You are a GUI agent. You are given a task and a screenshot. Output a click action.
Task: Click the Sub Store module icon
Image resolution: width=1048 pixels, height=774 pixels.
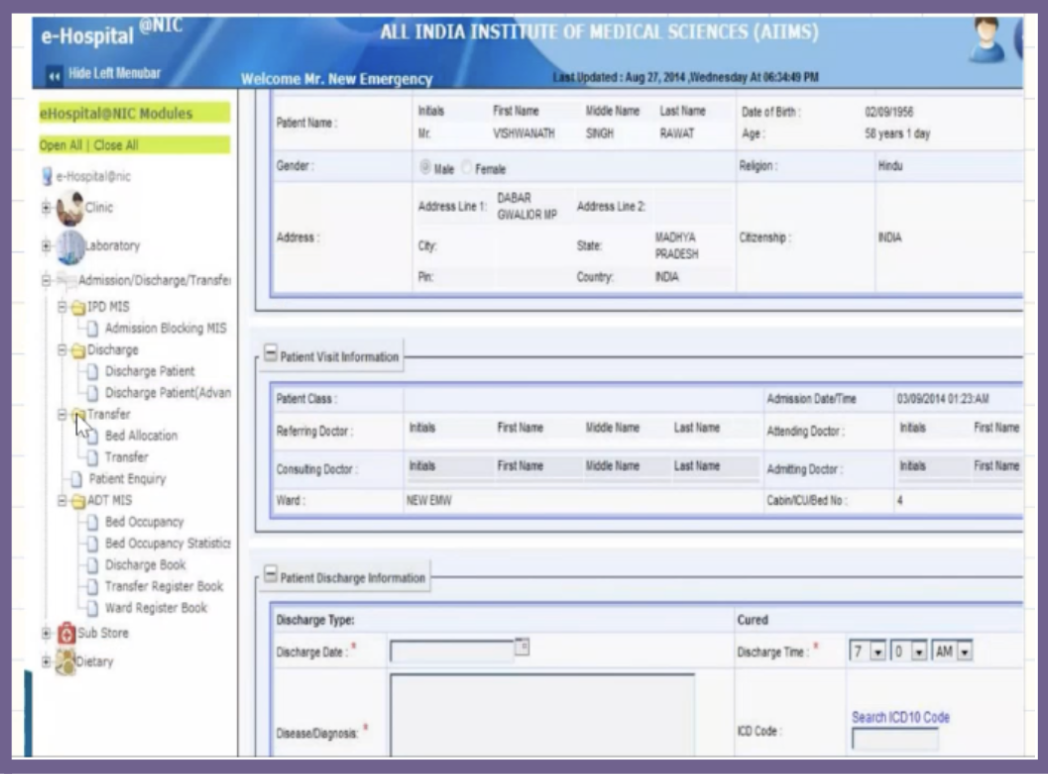click(x=66, y=633)
